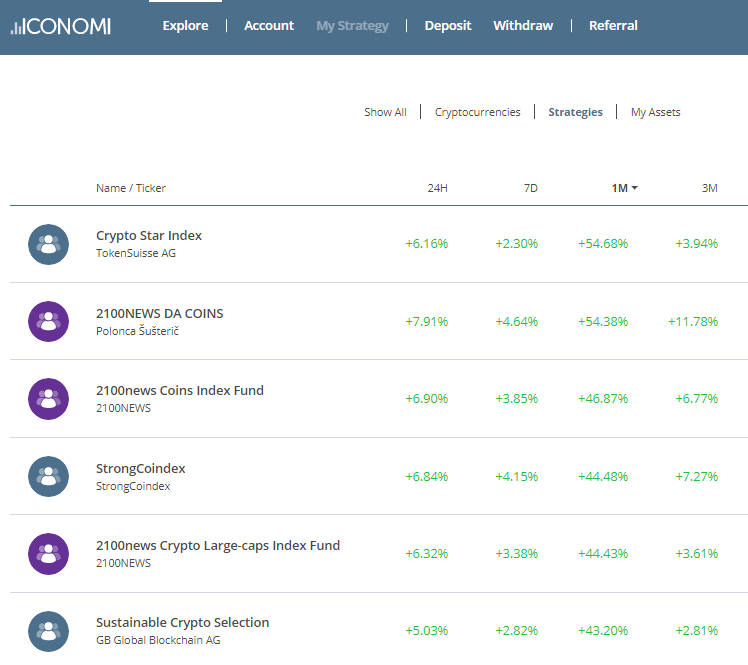
Task: Sort the table by 3M column
Action: (709, 188)
